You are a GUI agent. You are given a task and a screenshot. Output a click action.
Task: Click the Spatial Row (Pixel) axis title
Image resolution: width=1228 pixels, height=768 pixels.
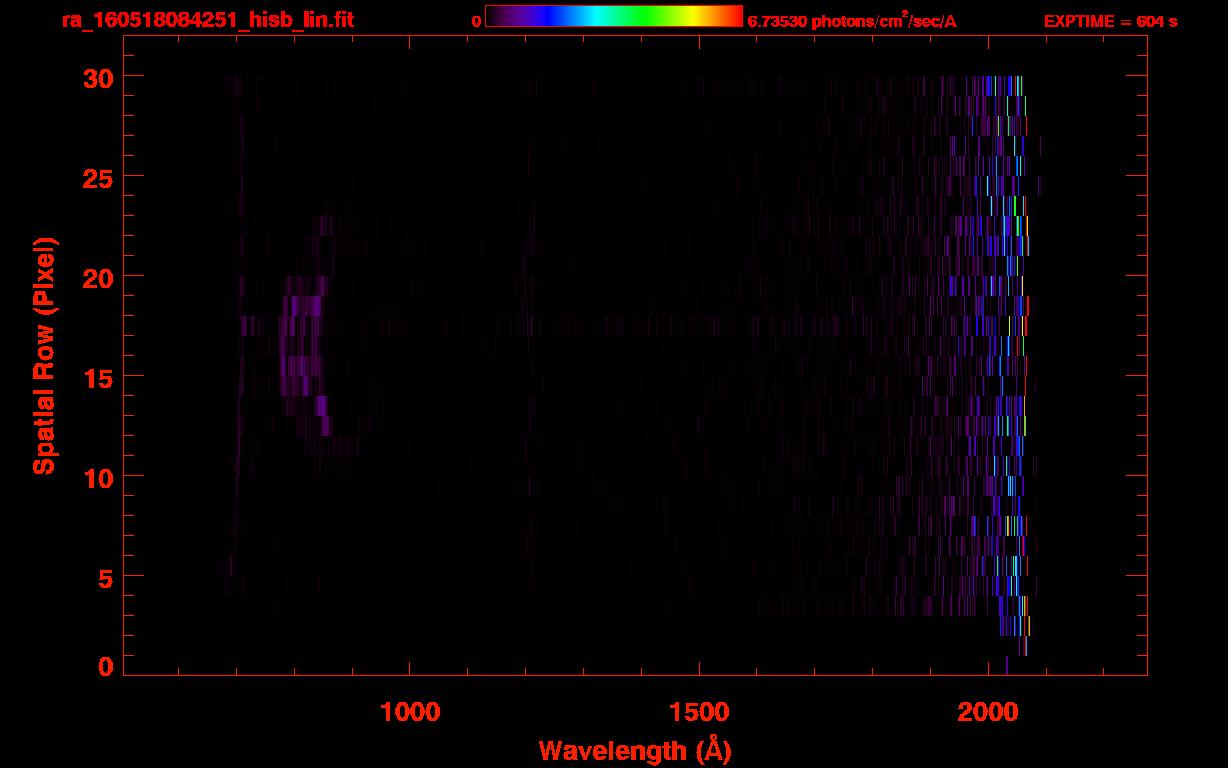[44, 355]
